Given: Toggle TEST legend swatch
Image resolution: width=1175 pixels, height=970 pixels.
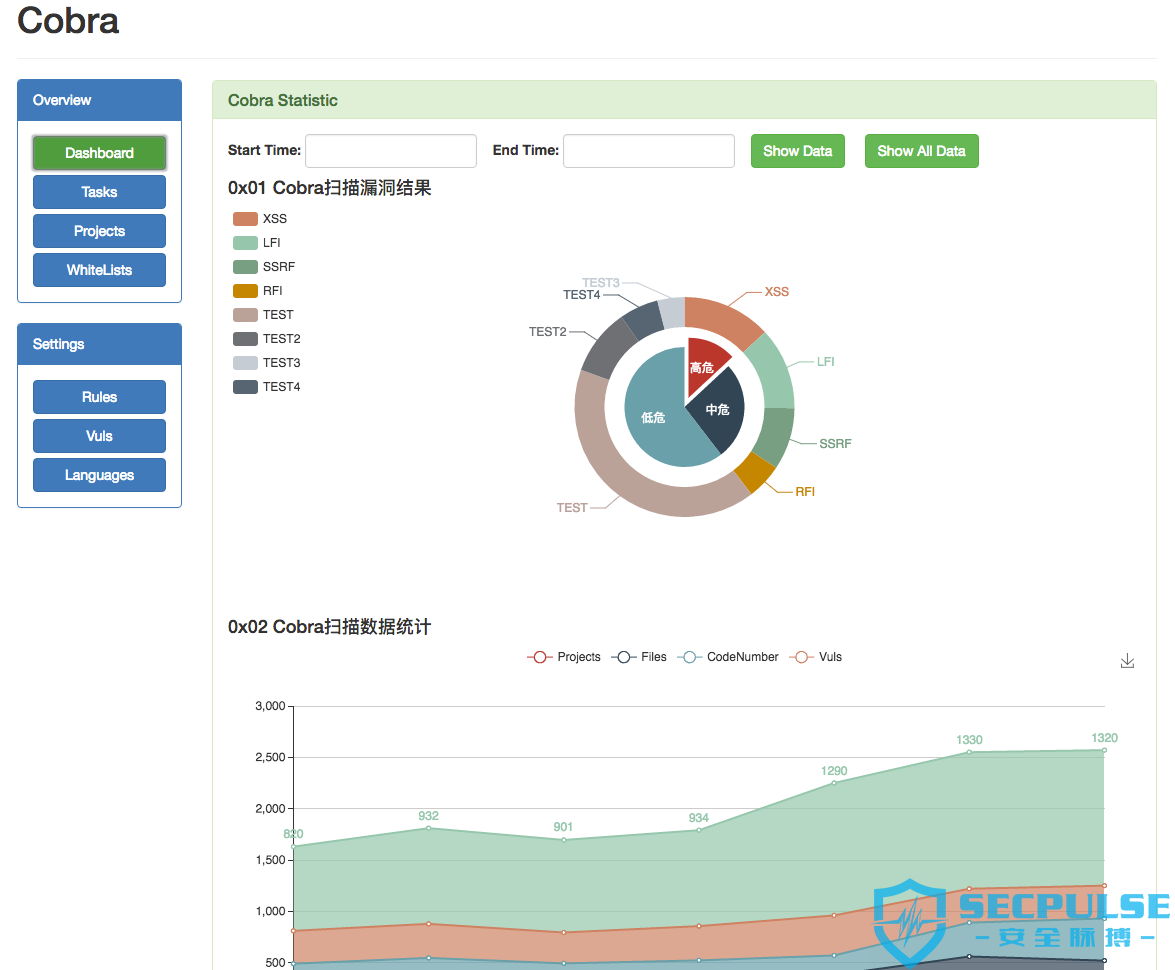Looking at the screenshot, I should 245,315.
